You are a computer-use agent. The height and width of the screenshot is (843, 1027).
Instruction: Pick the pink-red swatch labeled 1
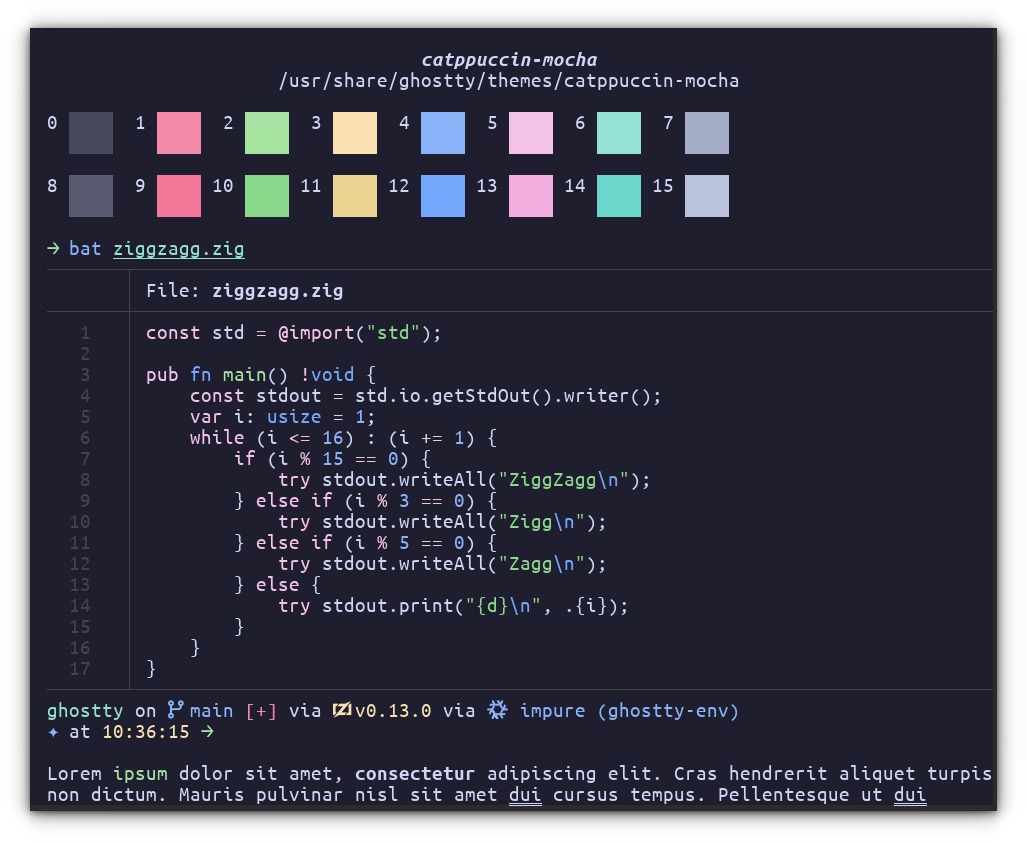179,133
